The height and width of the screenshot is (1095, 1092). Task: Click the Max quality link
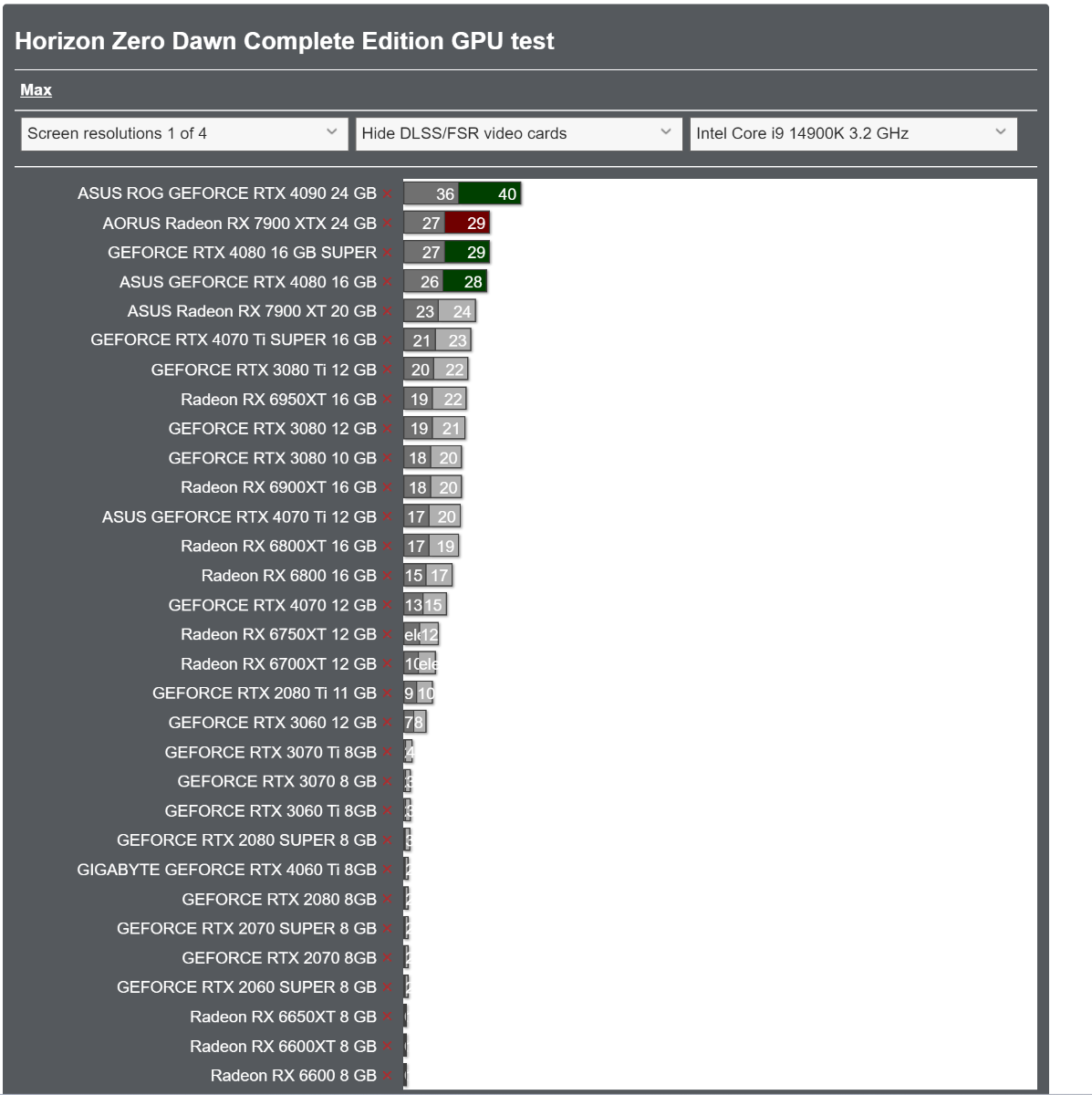36,89
